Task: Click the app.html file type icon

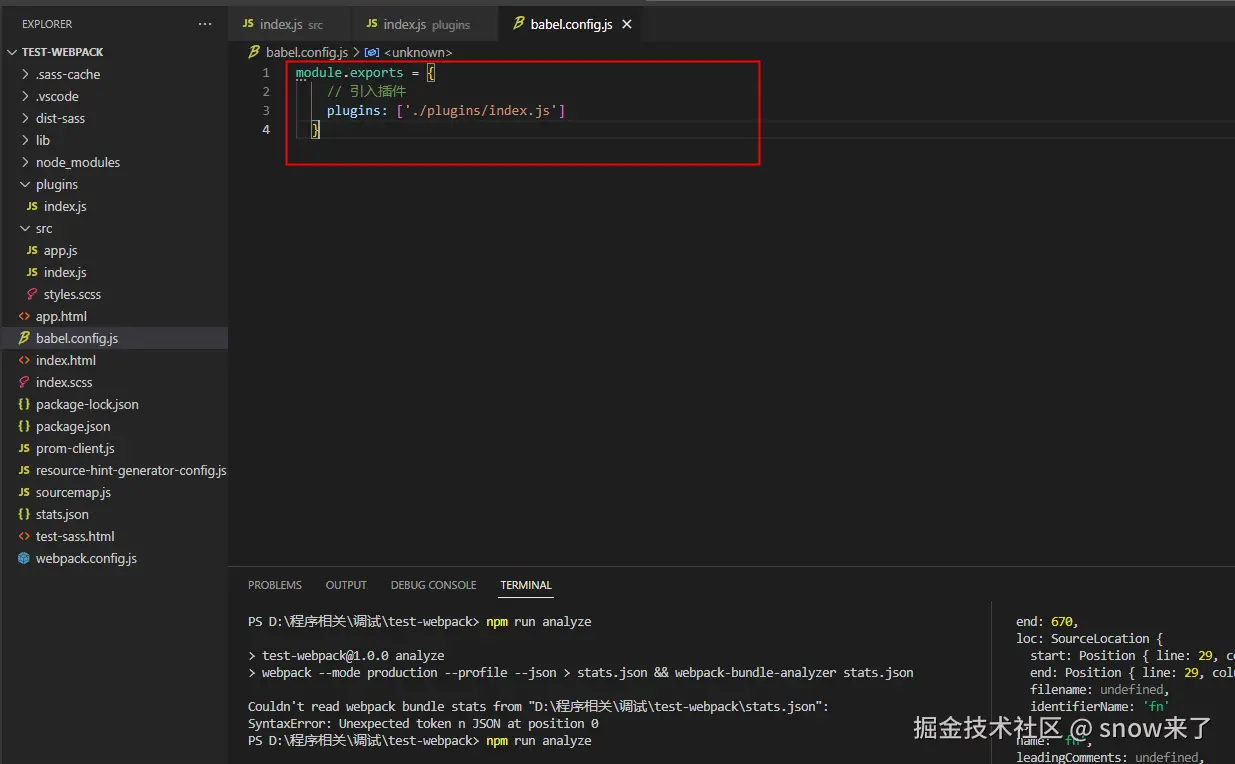Action: [x=24, y=316]
